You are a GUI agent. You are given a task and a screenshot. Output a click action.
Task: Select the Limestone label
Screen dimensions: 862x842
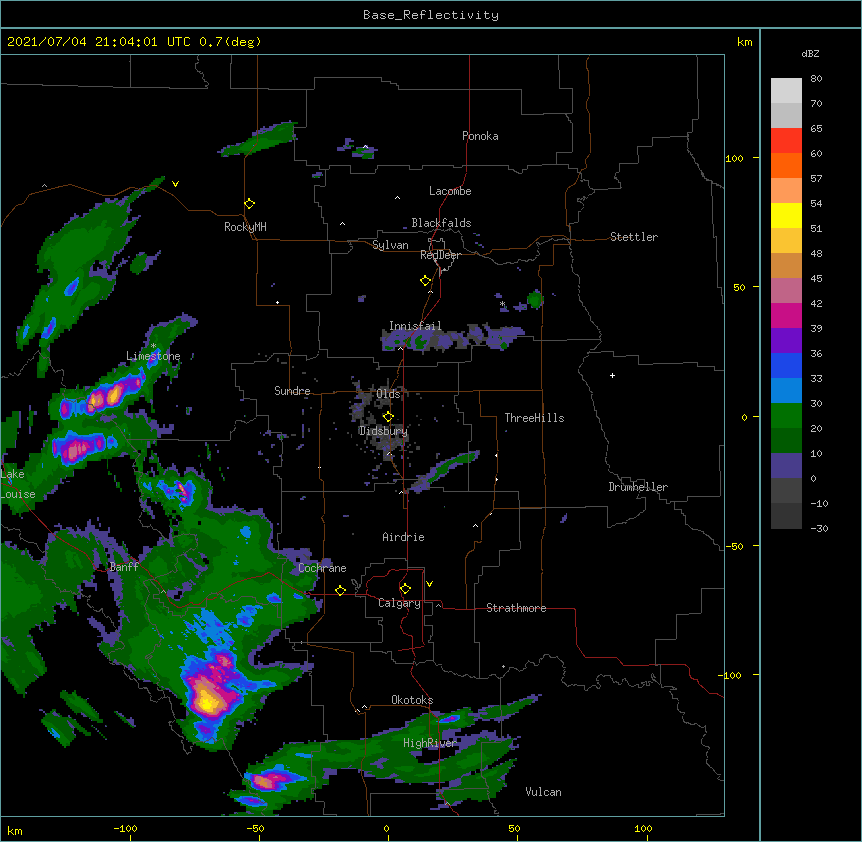[153, 356]
